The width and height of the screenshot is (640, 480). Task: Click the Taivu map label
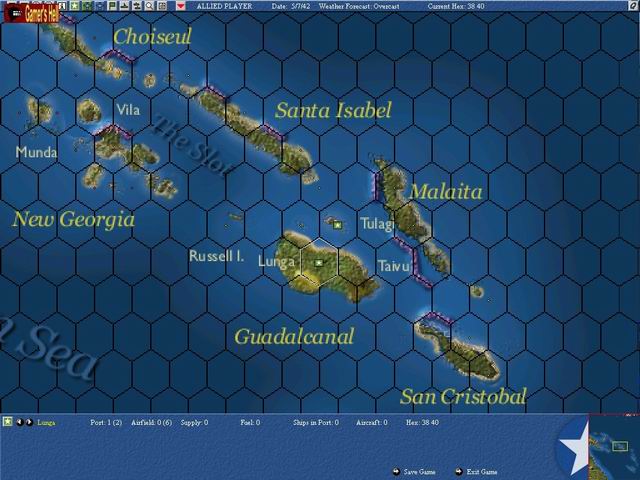pyautogui.click(x=393, y=266)
